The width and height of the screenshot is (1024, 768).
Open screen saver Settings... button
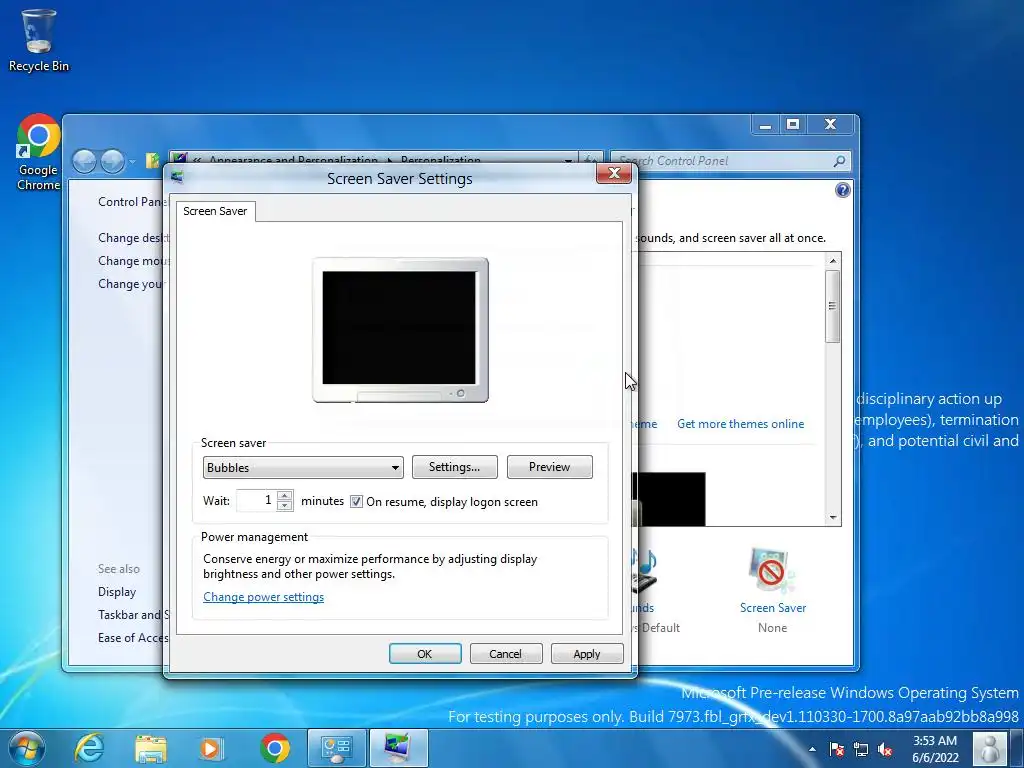point(455,467)
